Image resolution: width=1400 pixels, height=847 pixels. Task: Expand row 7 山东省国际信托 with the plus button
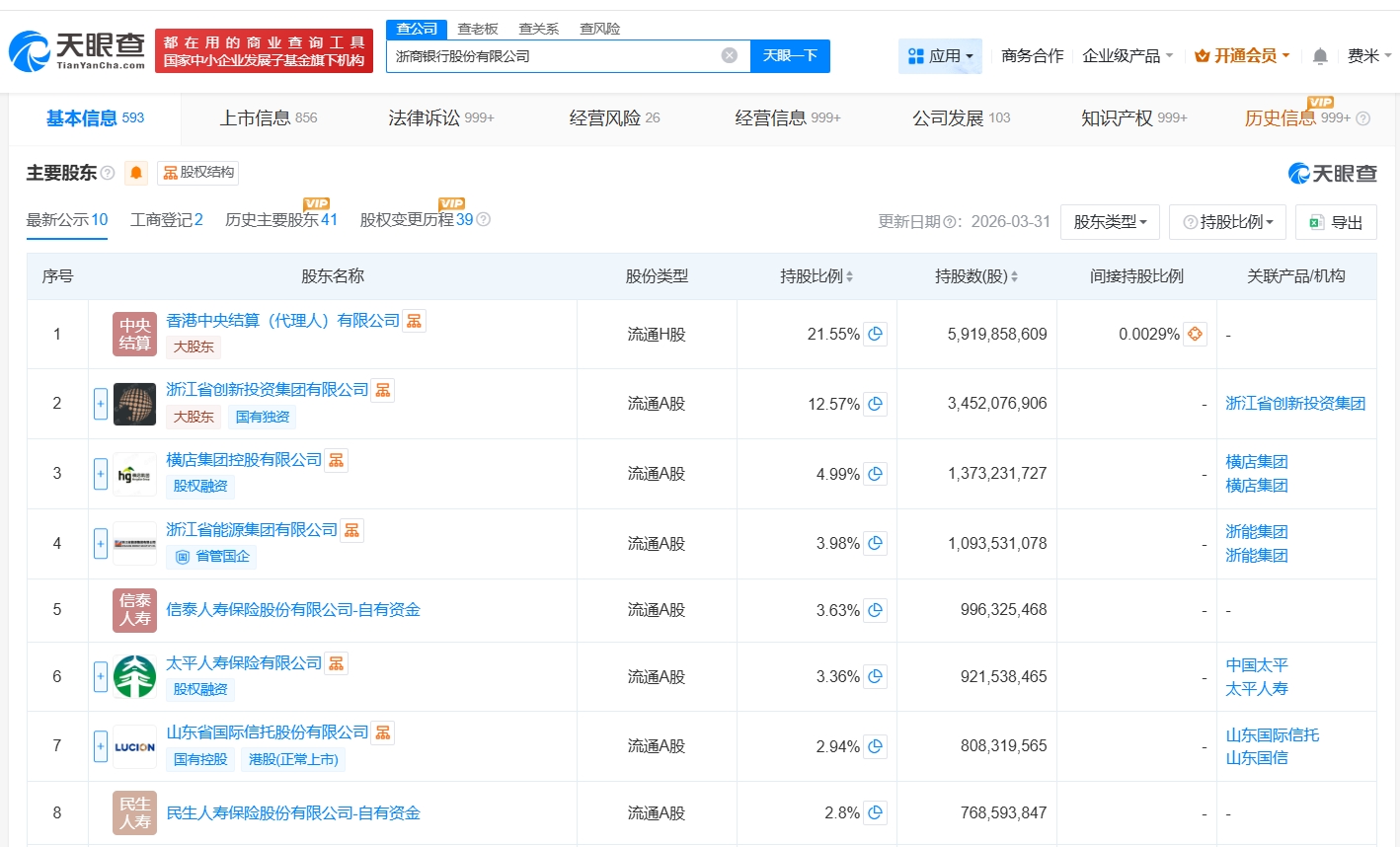[x=100, y=746]
